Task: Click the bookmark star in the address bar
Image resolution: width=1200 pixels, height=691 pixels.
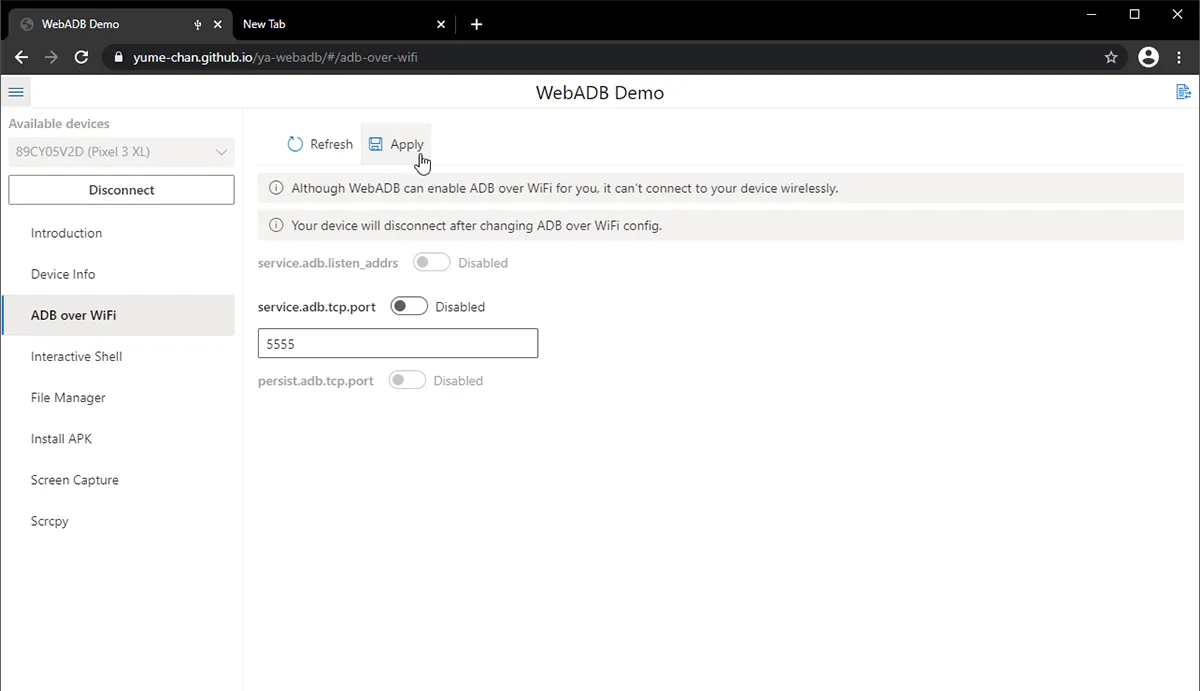Action: click(1111, 57)
